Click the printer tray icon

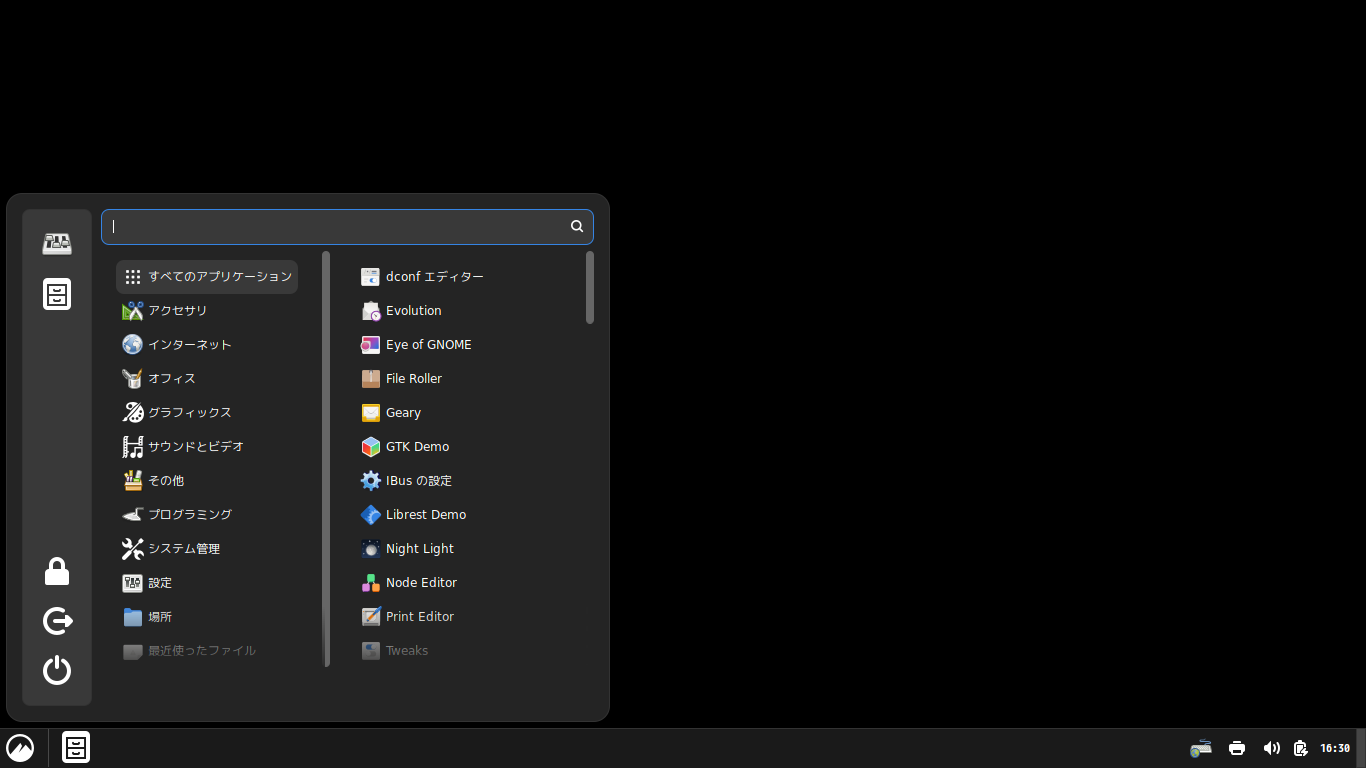pyautogui.click(x=1237, y=748)
